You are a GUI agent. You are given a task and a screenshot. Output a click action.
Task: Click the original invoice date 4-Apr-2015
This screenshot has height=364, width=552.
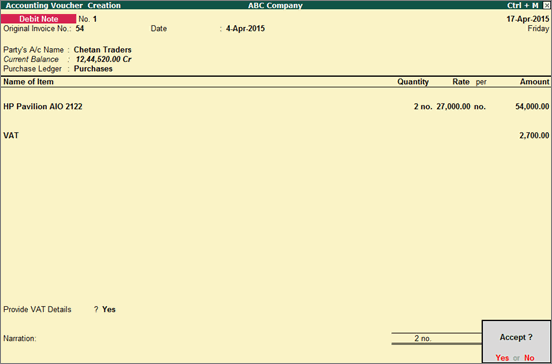(x=245, y=29)
